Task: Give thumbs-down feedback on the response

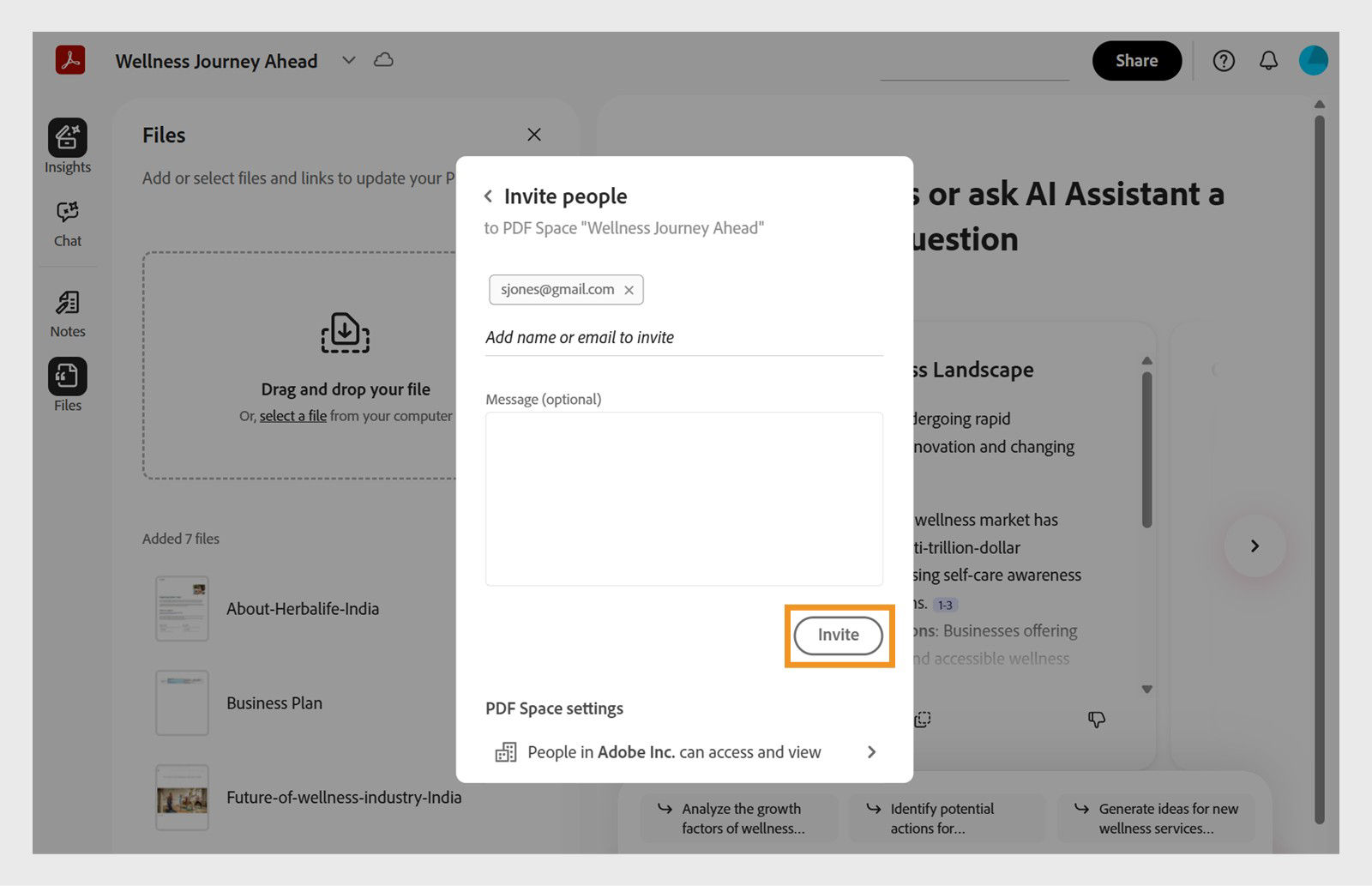Action: [1097, 719]
